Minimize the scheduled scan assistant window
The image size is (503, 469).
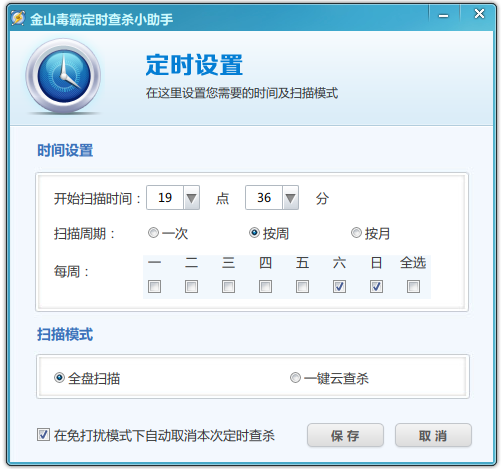[x=443, y=15]
